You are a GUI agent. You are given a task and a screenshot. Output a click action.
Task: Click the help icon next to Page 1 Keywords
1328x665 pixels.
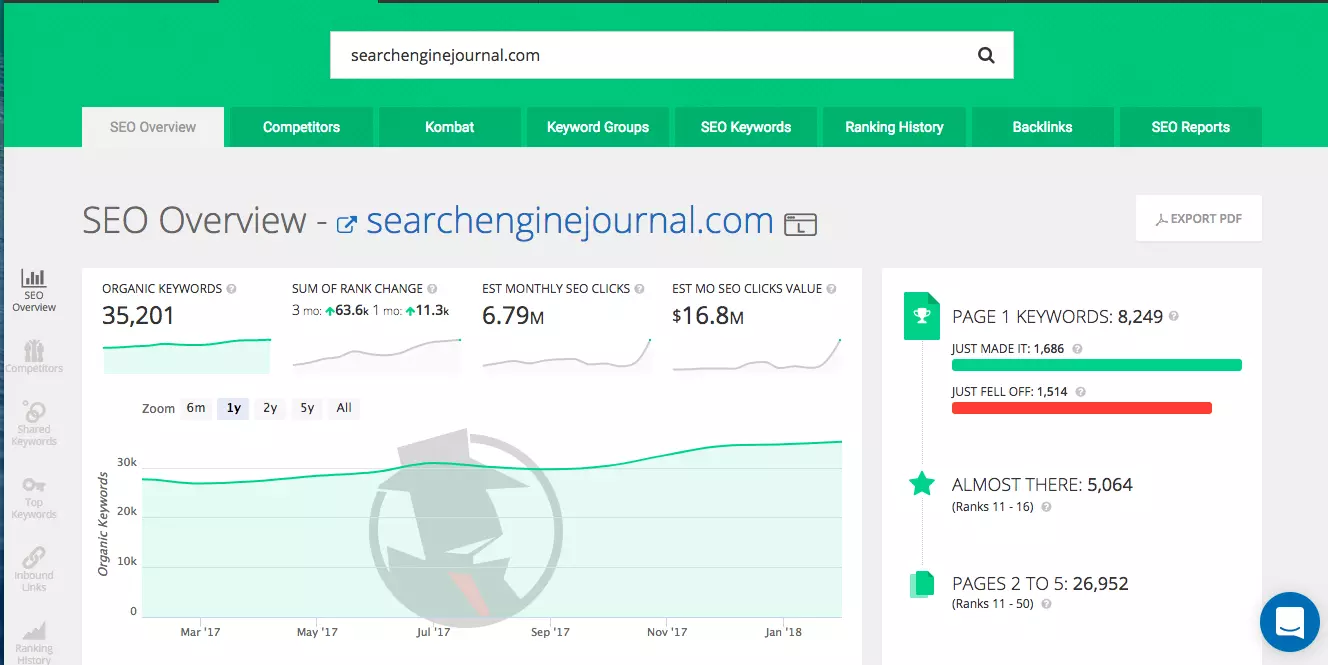tap(1173, 316)
